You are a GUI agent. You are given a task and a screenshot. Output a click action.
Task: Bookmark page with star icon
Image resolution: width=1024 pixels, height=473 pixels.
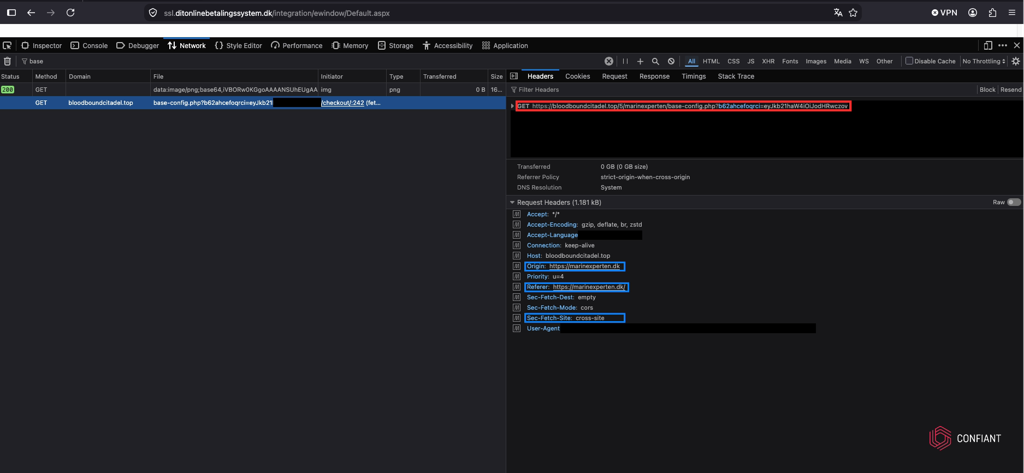pyautogui.click(x=853, y=12)
